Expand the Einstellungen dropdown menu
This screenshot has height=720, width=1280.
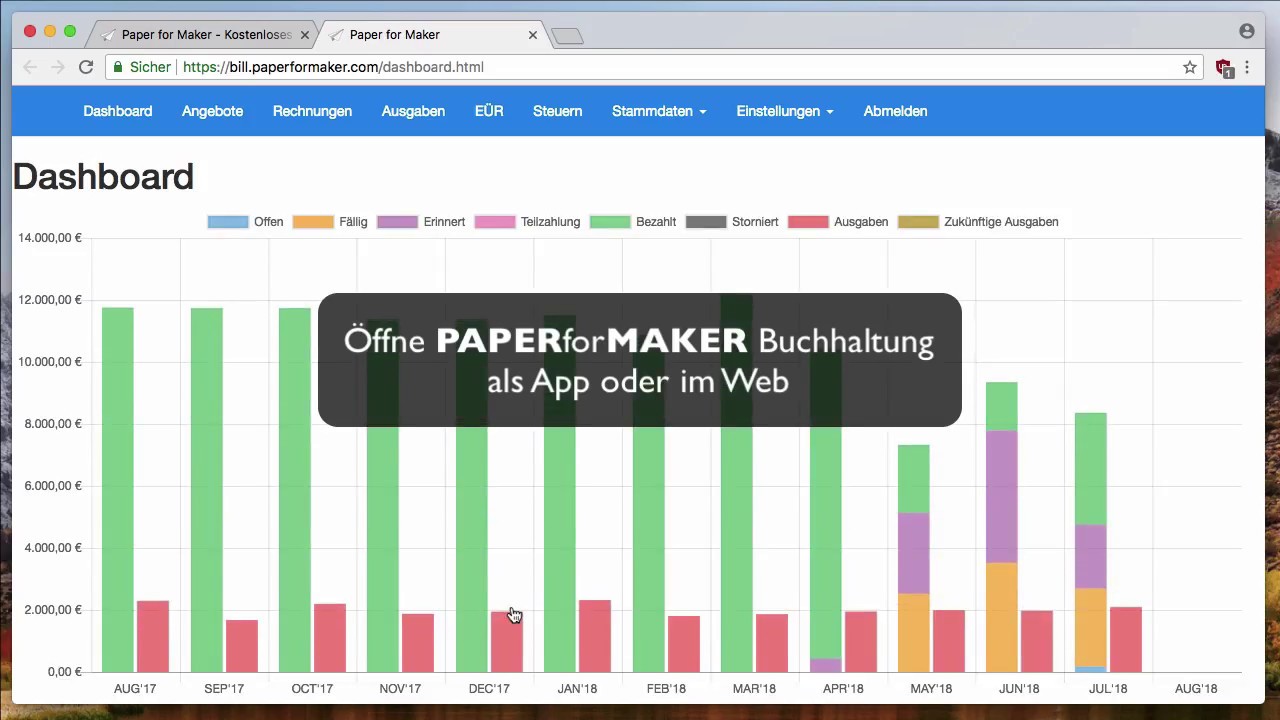(x=785, y=111)
